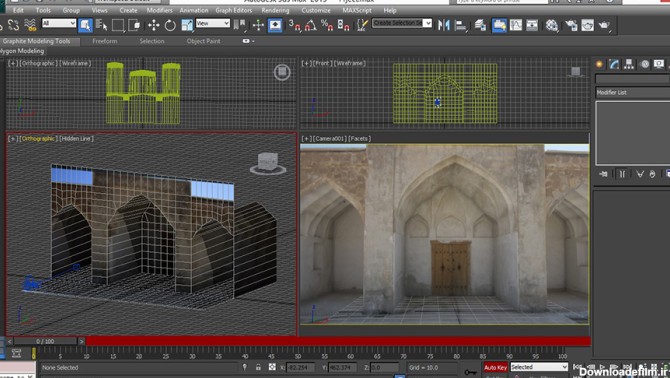Click the X coordinate input field

coord(301,367)
